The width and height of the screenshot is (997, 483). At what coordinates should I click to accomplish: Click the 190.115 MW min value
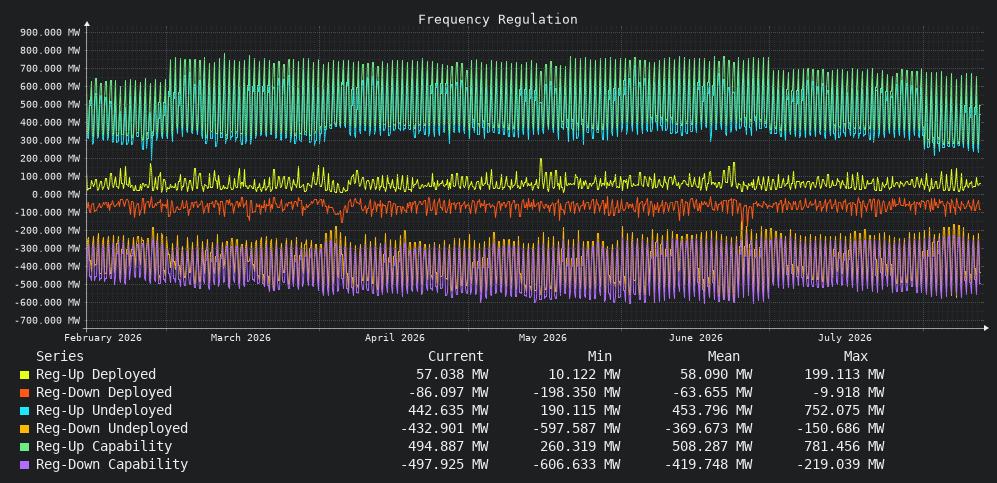pyautogui.click(x=580, y=411)
